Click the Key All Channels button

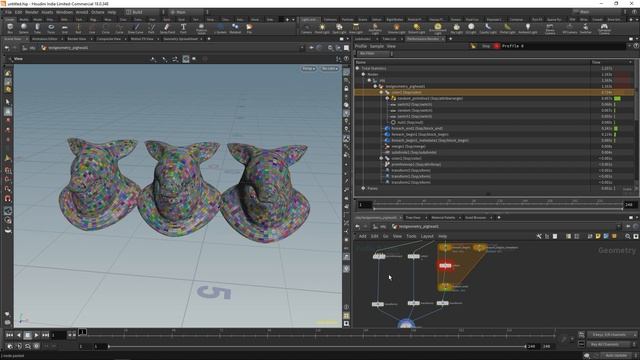[x=611, y=344]
